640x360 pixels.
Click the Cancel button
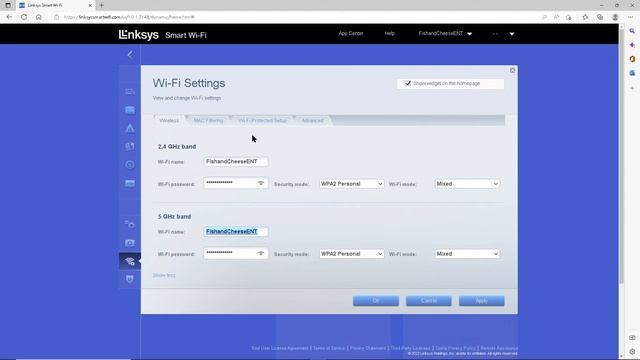(429, 301)
